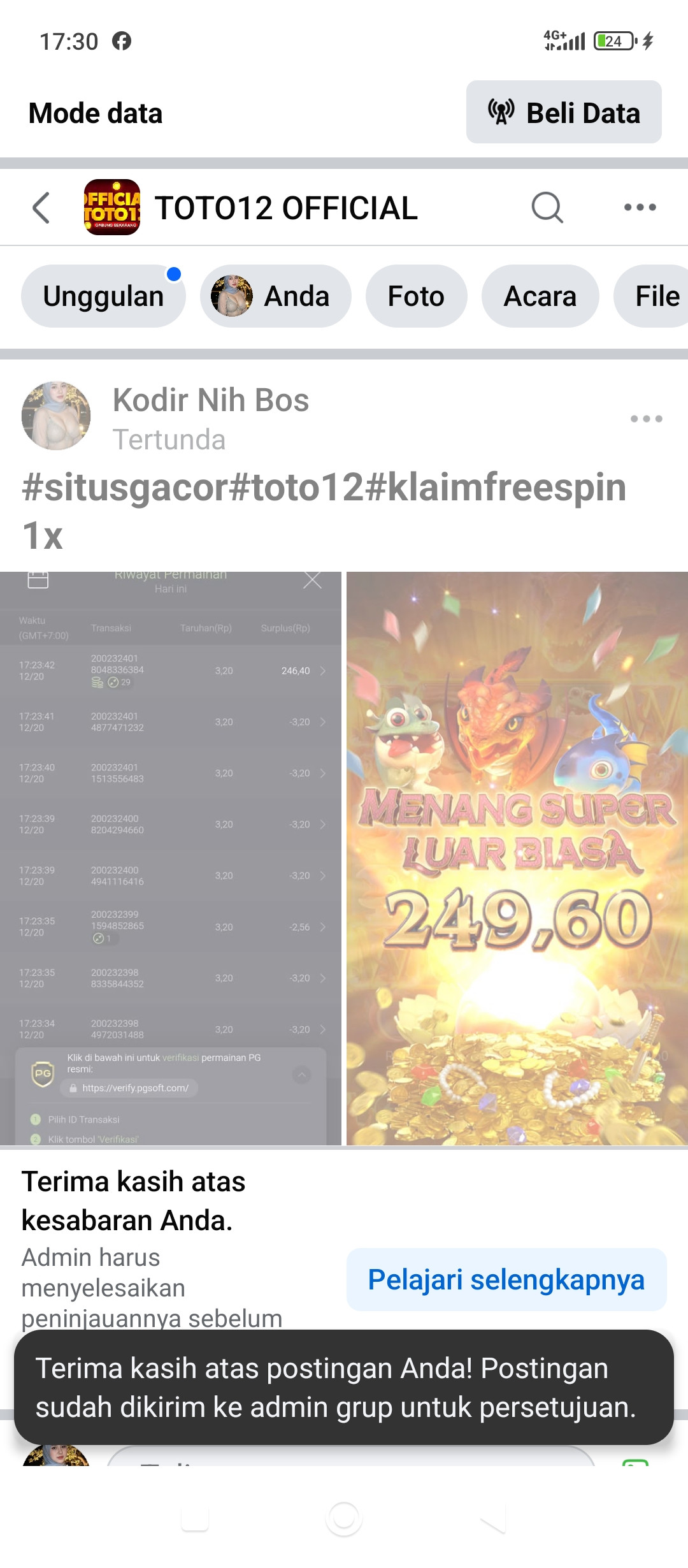This screenshot has width=688, height=1568.
Task: Tap the TOTO12 OFFICIAL group logo
Action: coord(112,207)
